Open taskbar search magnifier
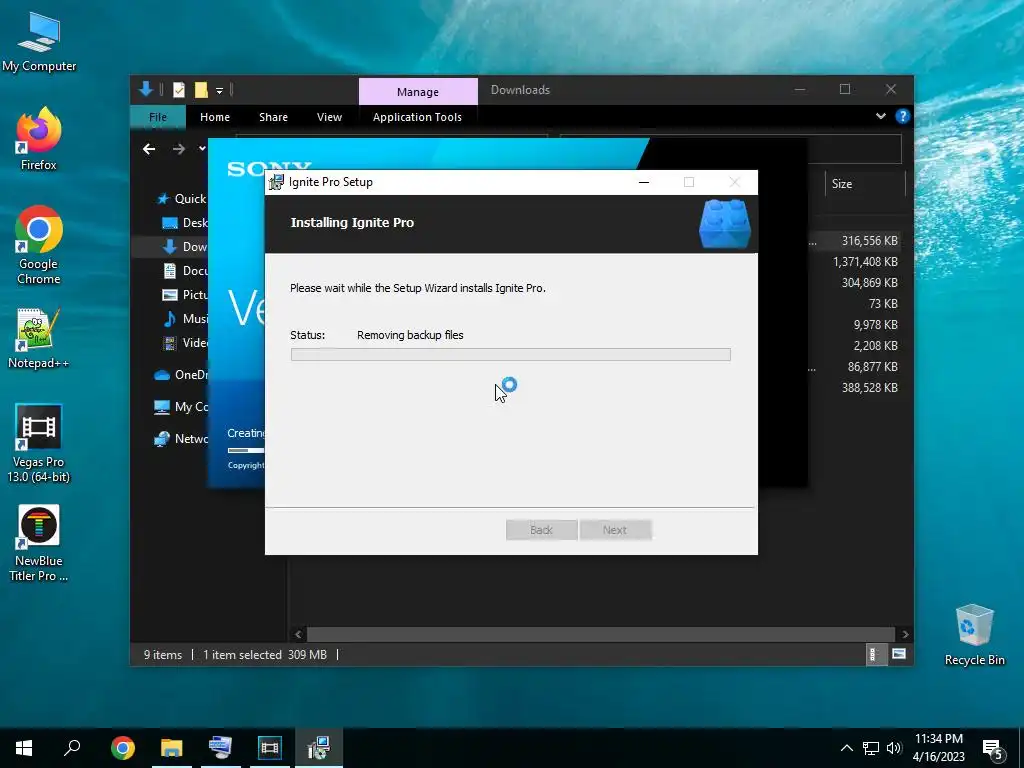The height and width of the screenshot is (768, 1024). pos(72,748)
